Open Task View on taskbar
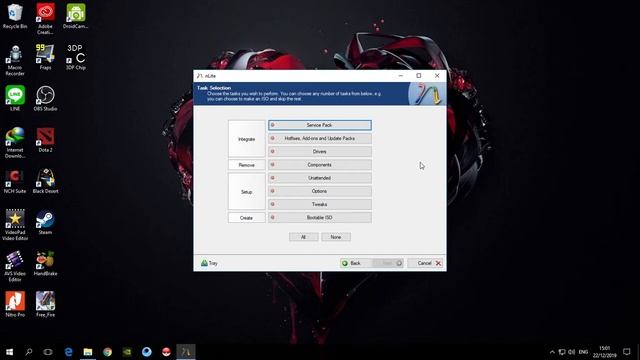 pos(48,352)
